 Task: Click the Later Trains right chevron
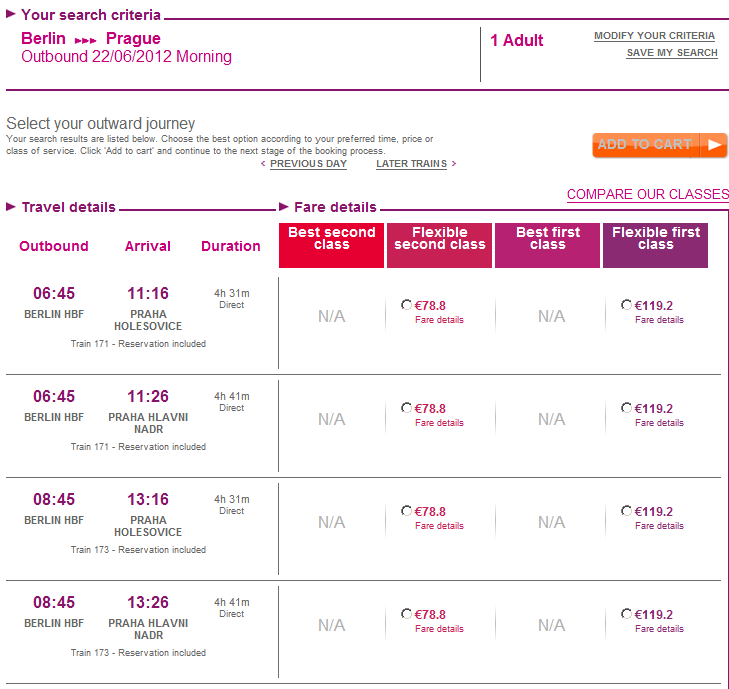click(454, 164)
